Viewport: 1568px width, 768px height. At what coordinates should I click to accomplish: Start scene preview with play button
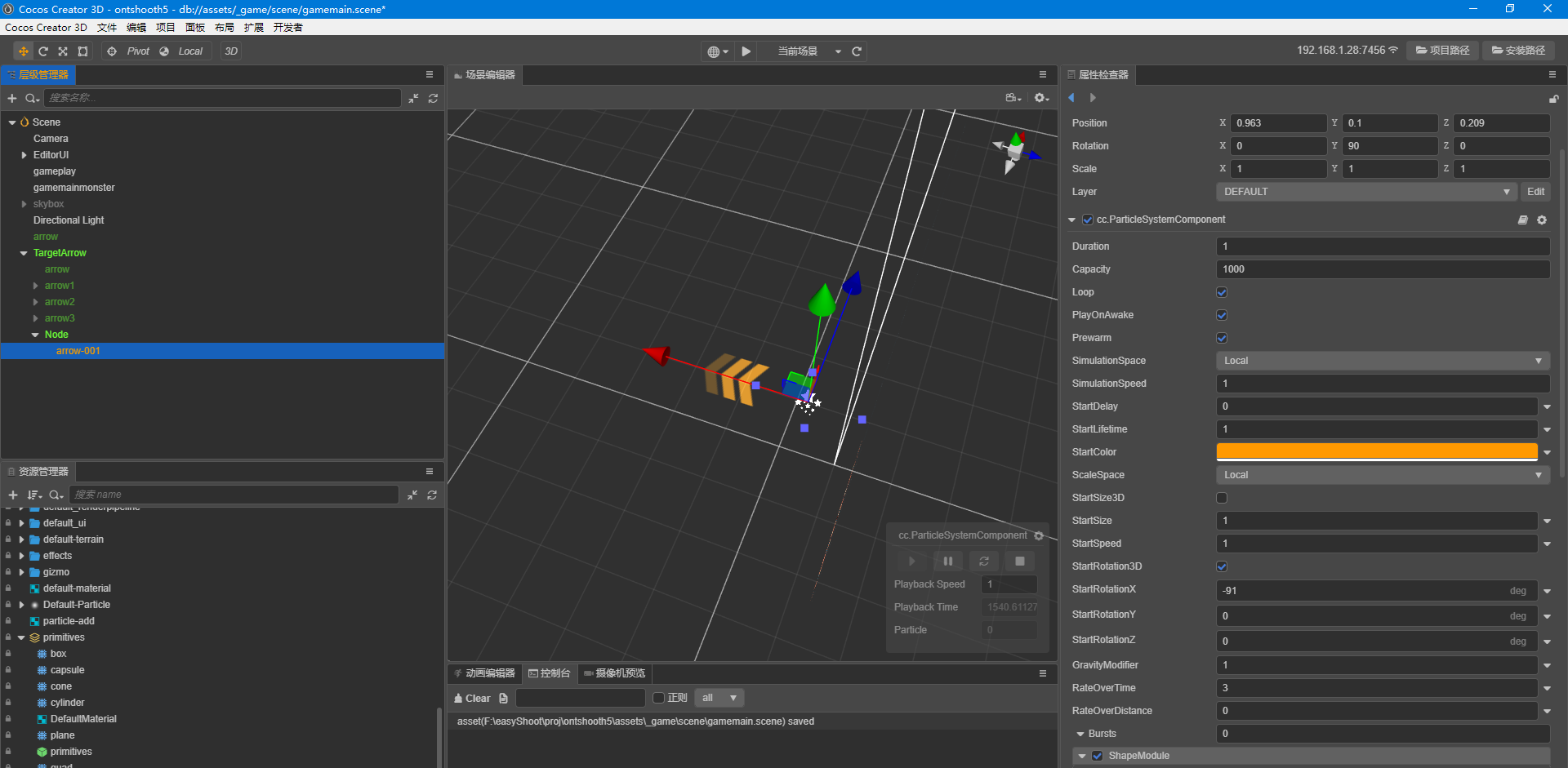[746, 51]
